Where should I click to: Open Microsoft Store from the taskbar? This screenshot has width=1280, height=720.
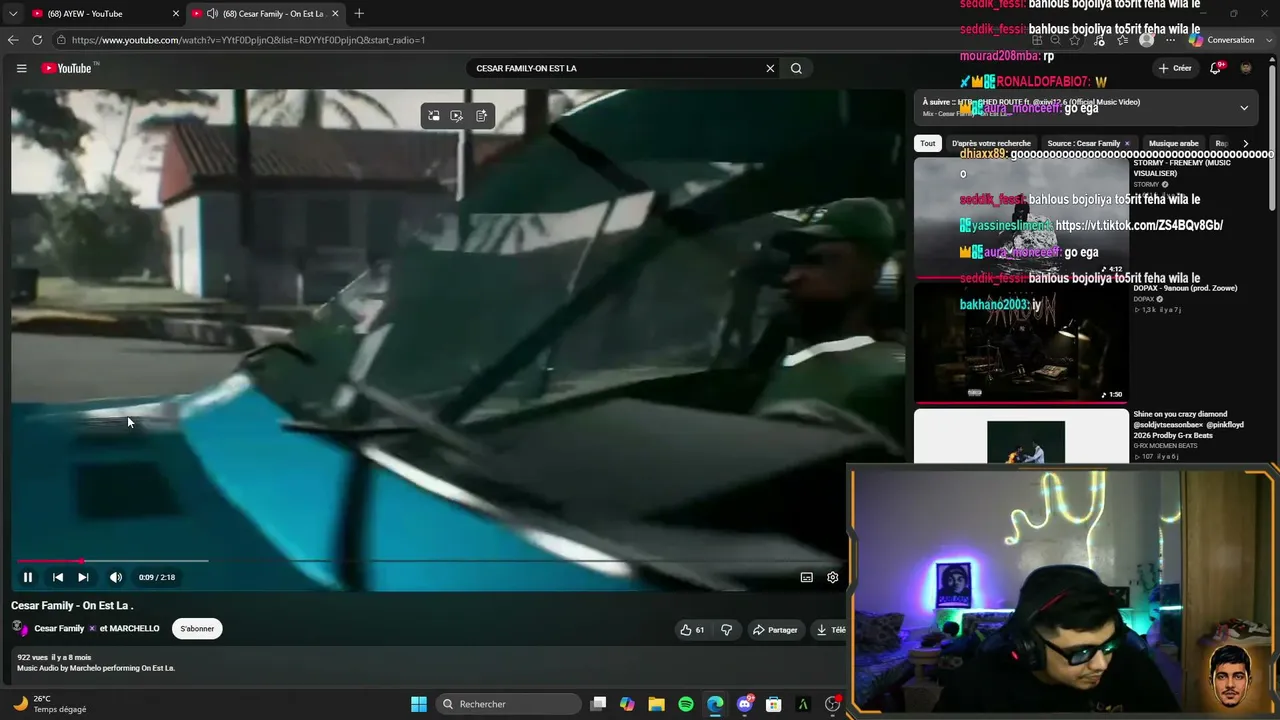click(773, 704)
